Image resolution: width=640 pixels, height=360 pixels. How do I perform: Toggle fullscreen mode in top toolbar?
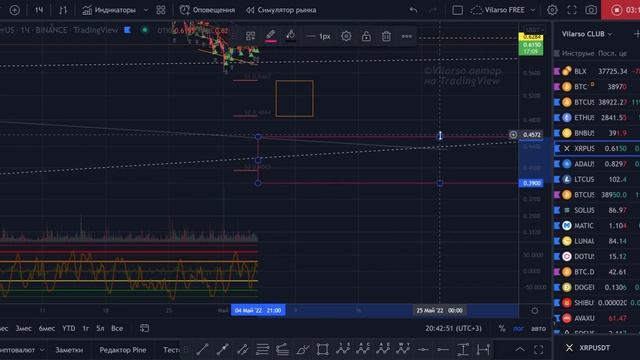572,10
